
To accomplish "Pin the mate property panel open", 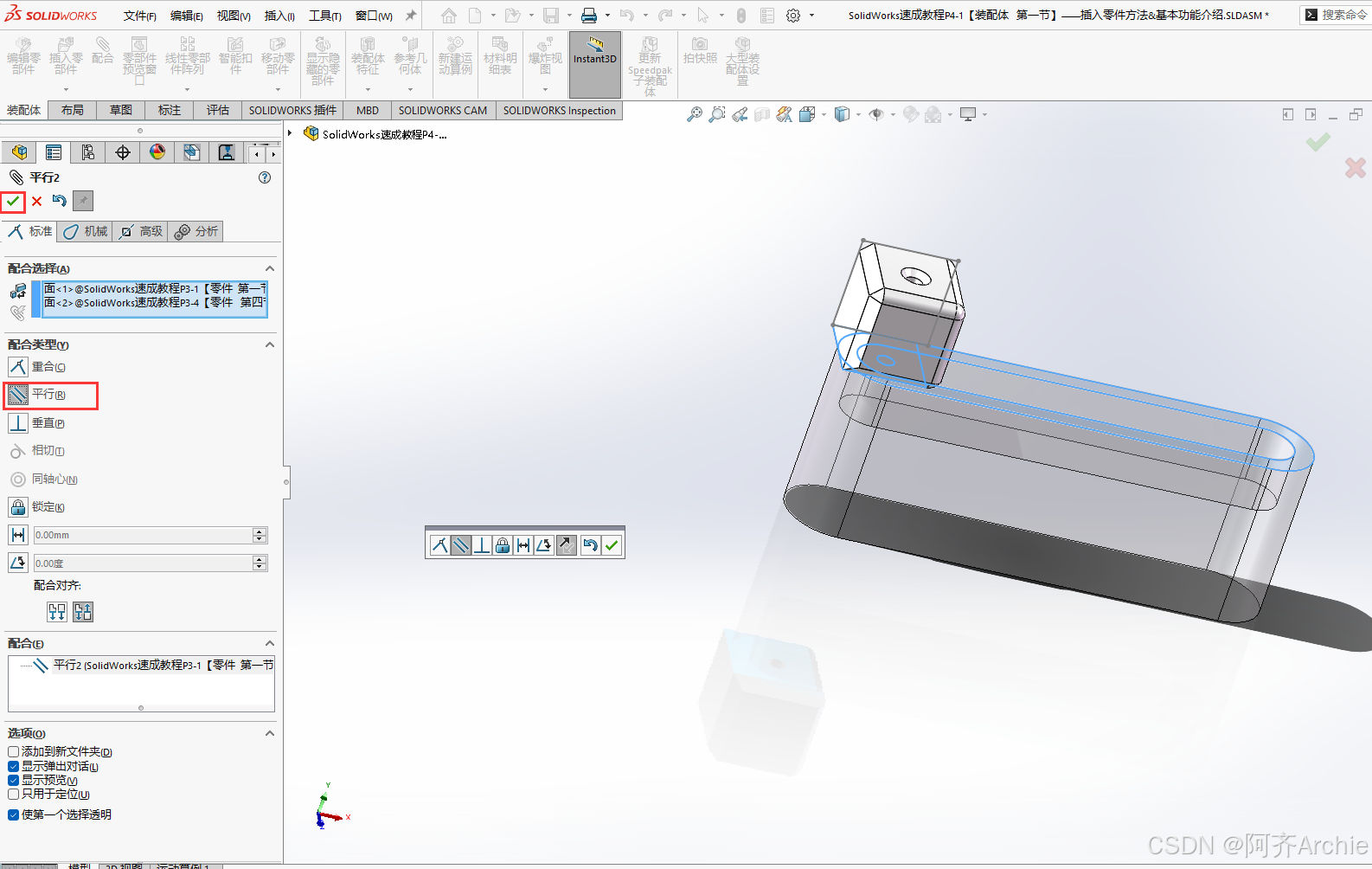I will point(82,201).
